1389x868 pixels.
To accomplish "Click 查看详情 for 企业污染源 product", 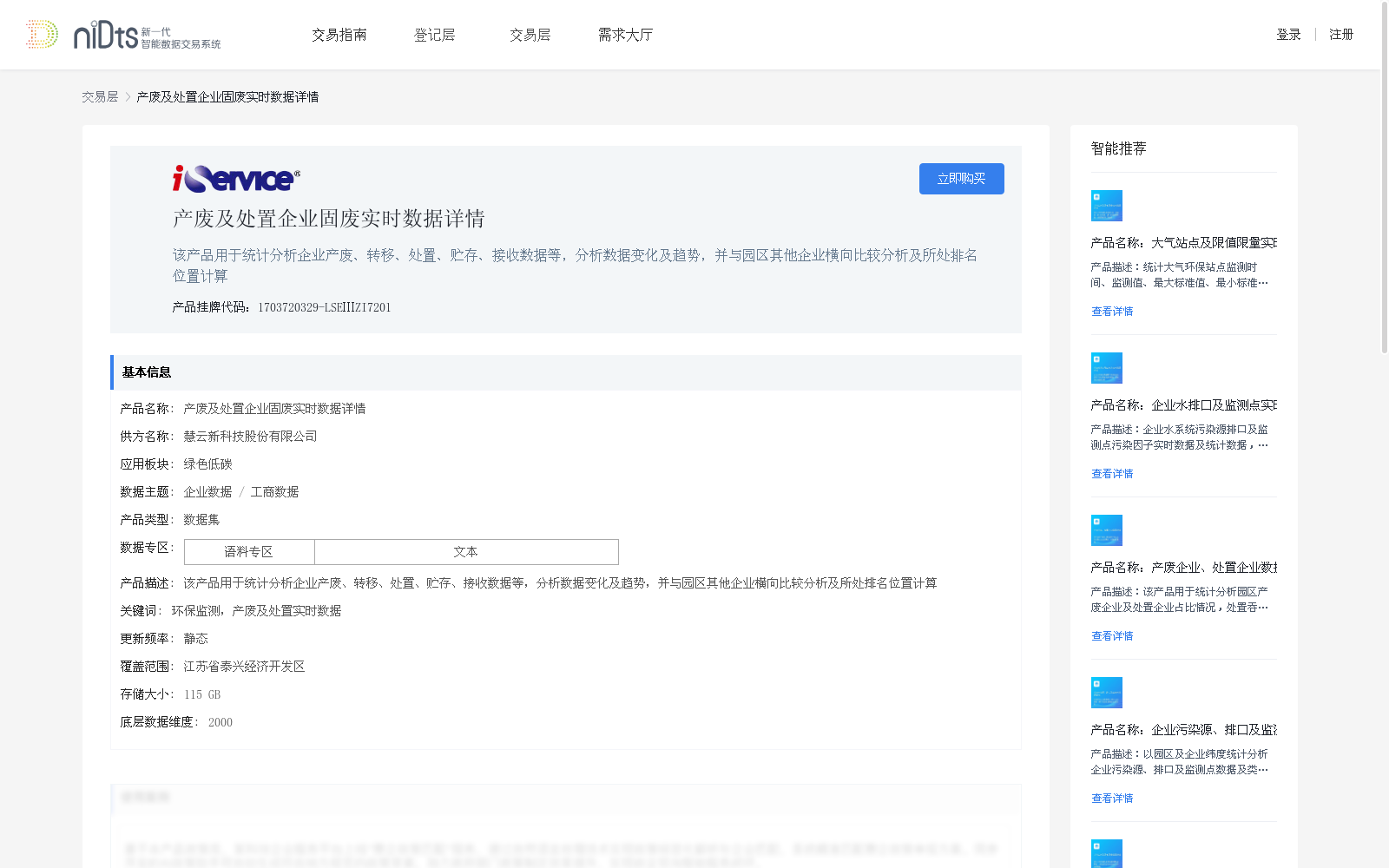I will pos(1112,799).
